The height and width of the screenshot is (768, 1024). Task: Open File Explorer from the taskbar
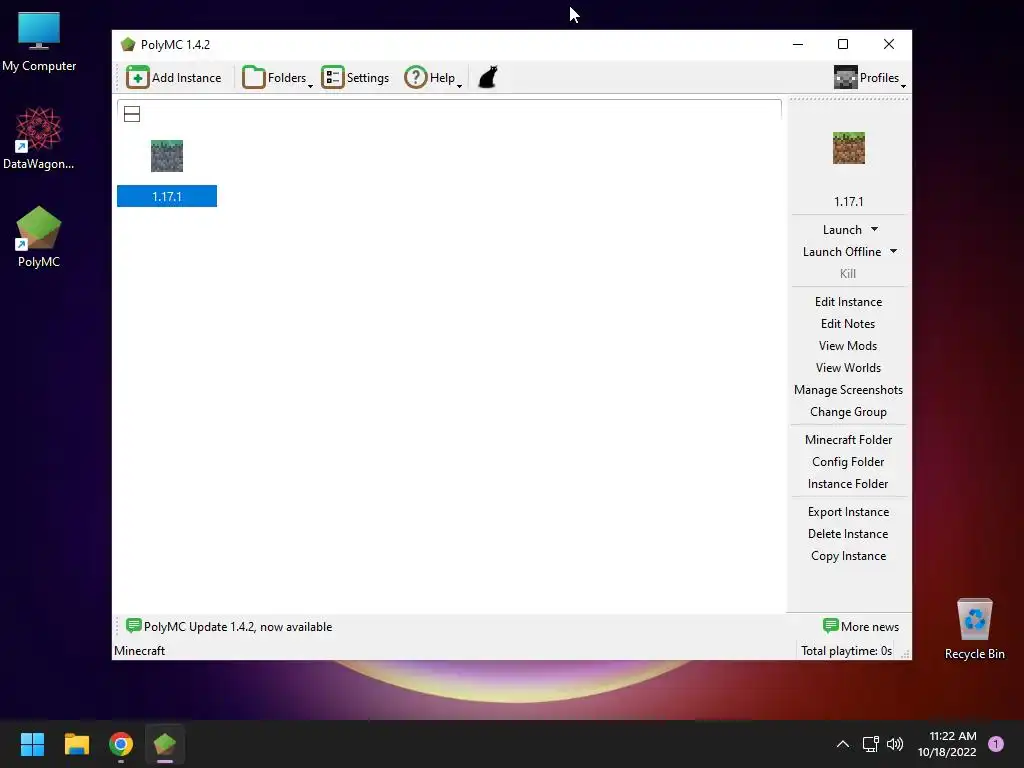[x=76, y=744]
